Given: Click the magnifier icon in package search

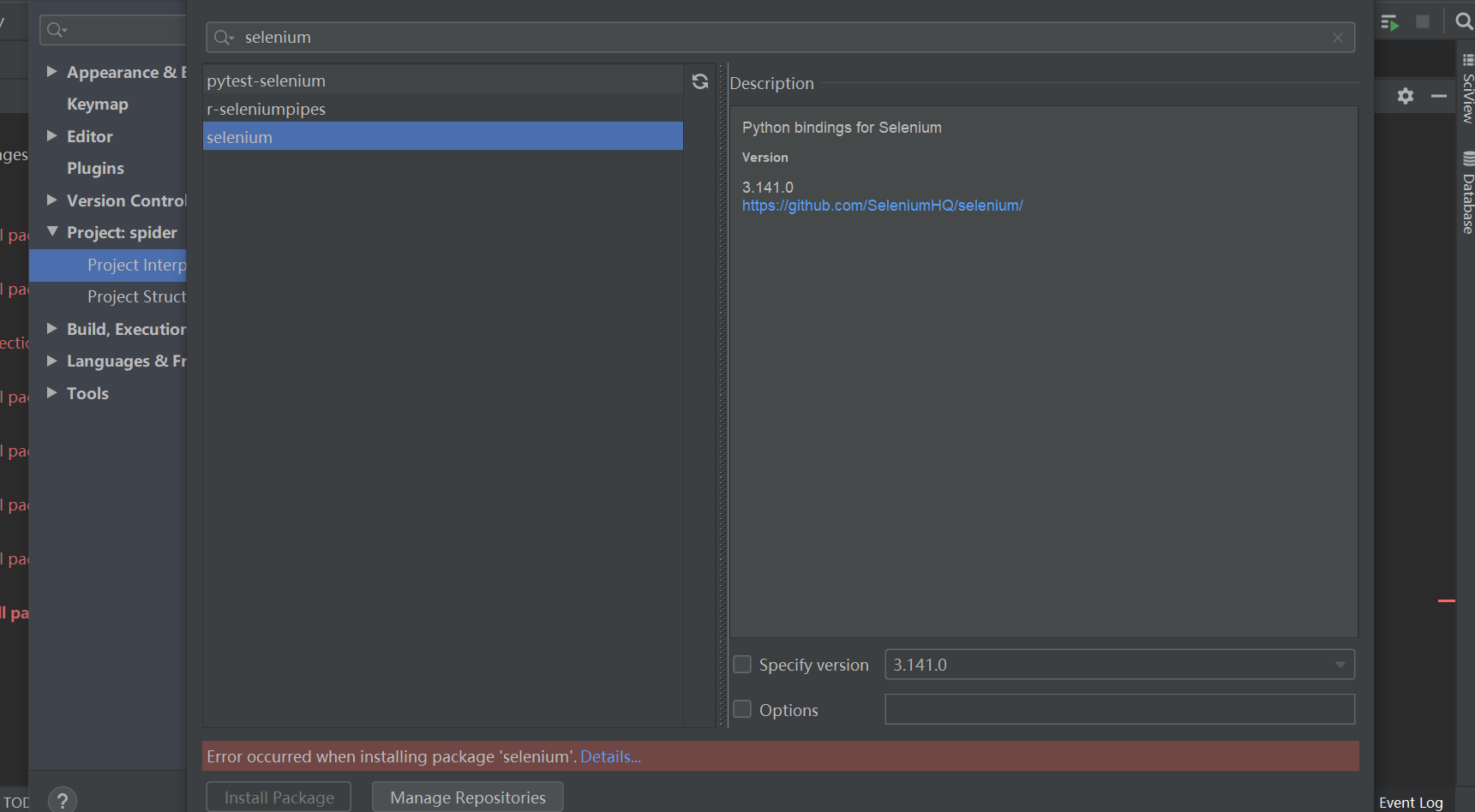Looking at the screenshot, I should [x=223, y=38].
